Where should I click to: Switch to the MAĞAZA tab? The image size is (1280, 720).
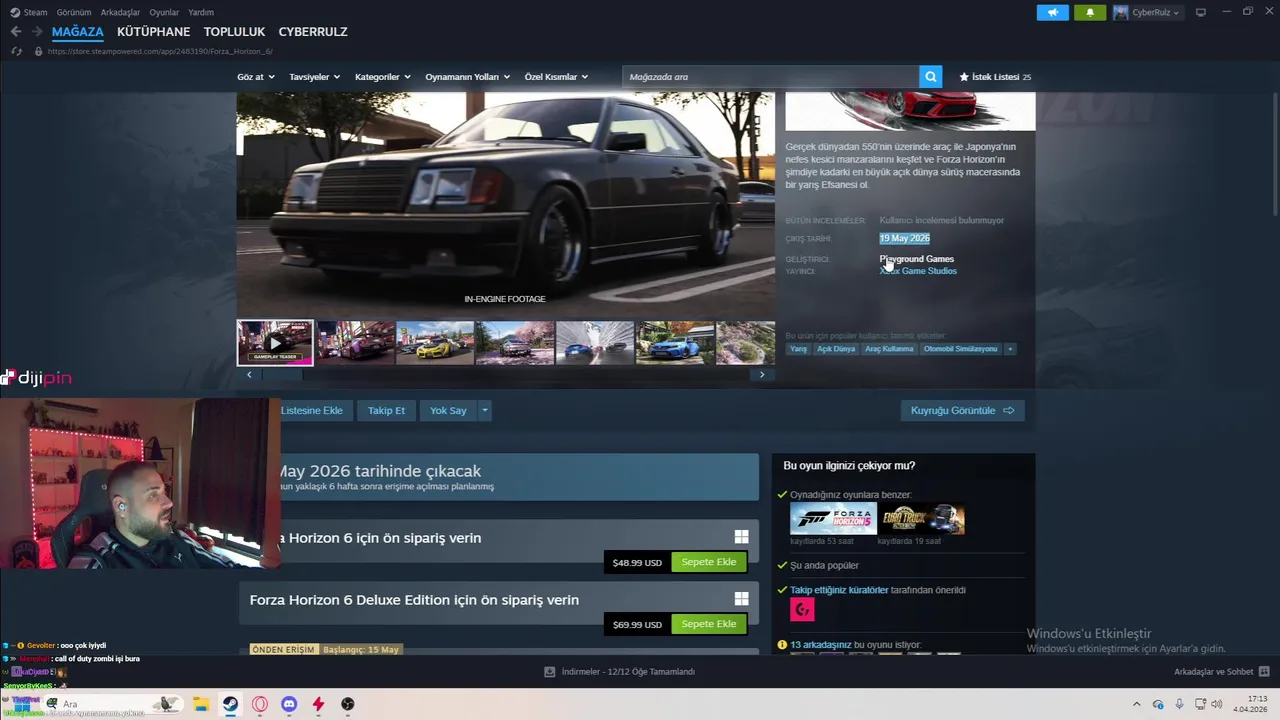click(x=78, y=32)
